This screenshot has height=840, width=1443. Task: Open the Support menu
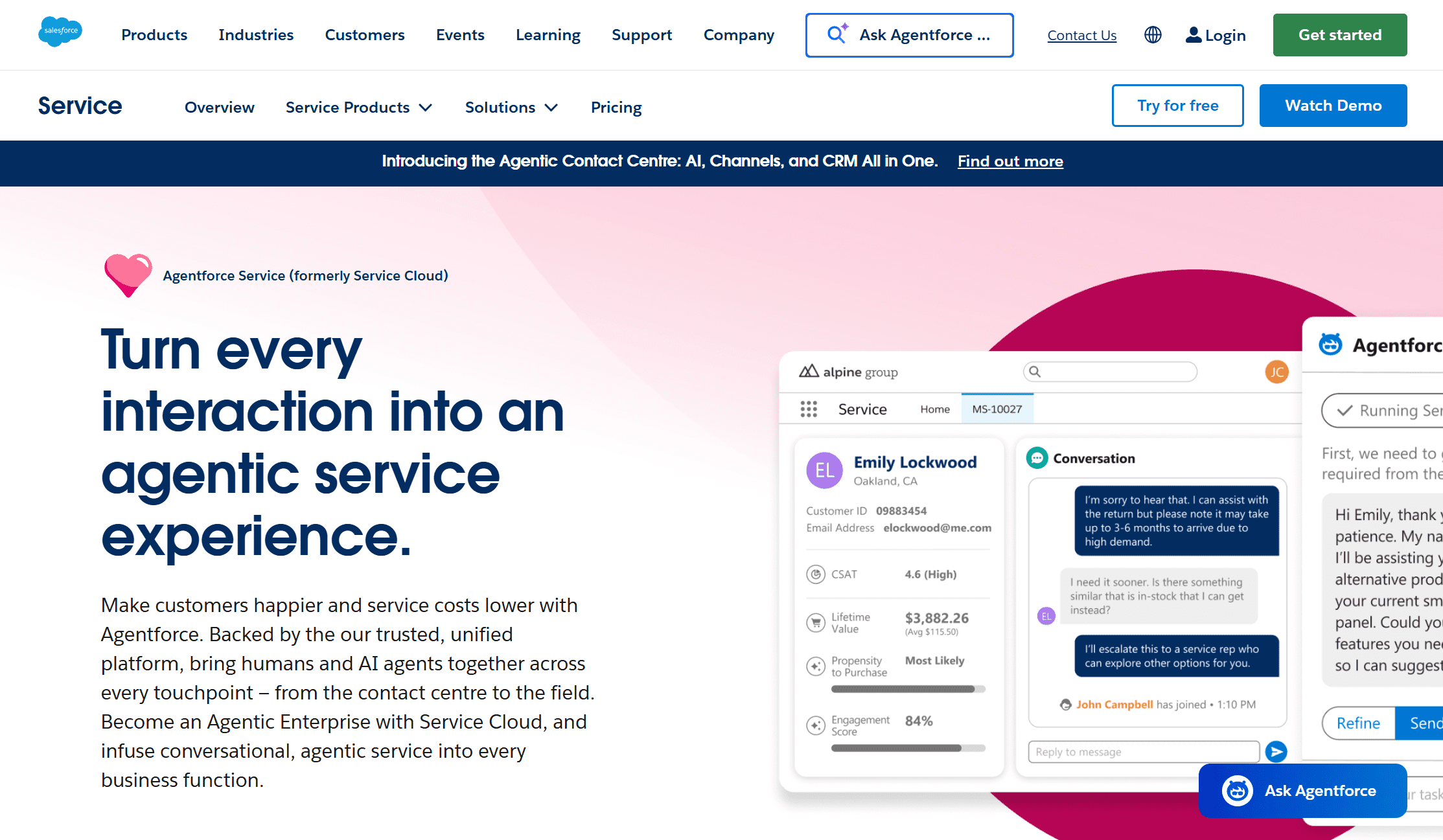pos(641,35)
